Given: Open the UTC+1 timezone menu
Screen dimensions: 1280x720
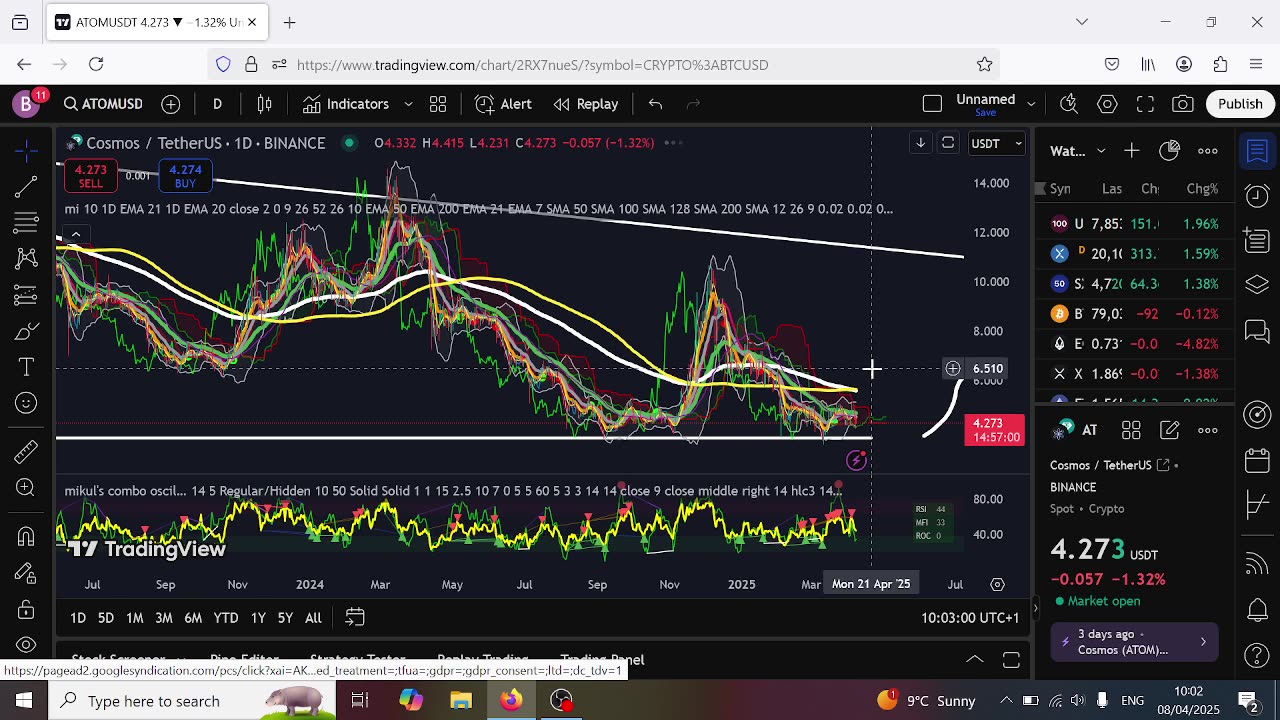Looking at the screenshot, I should (970, 618).
